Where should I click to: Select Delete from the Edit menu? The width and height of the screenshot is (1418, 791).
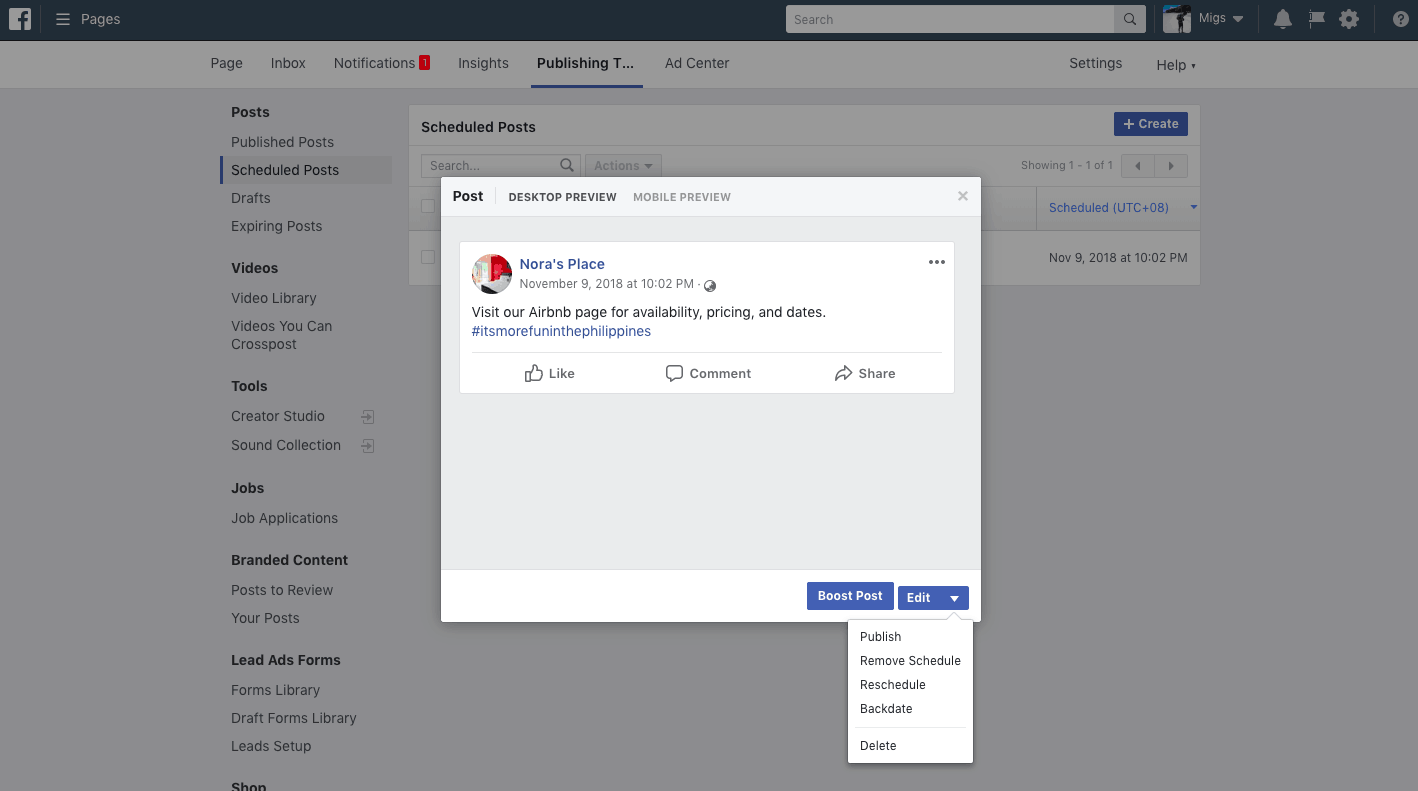[x=878, y=745]
